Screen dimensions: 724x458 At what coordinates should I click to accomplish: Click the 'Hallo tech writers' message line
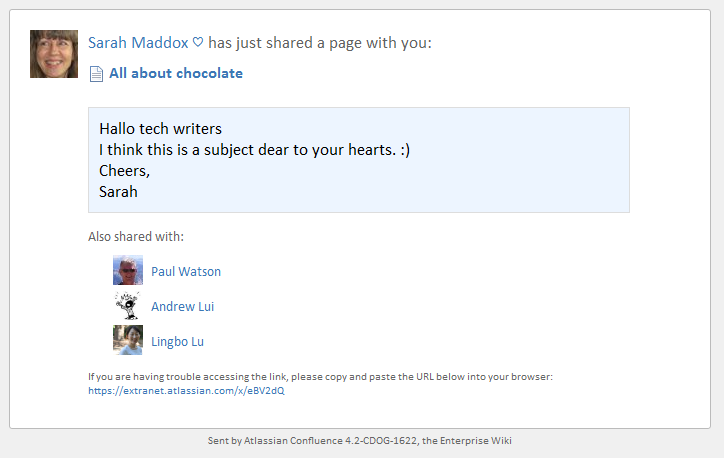pyautogui.click(x=161, y=129)
